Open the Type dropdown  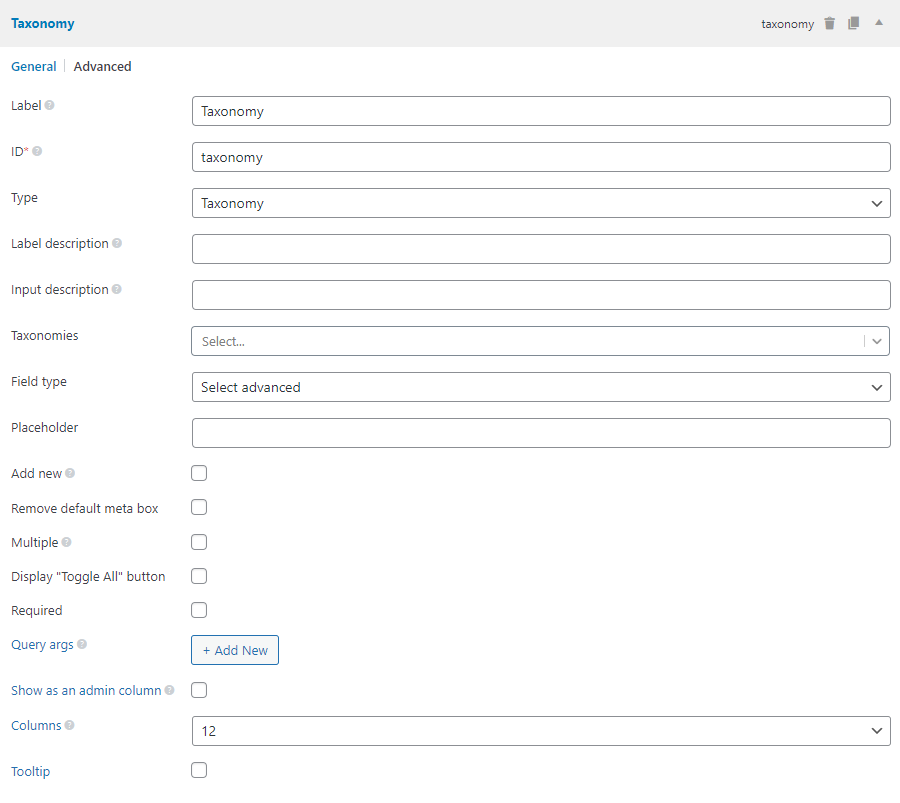tap(540, 203)
